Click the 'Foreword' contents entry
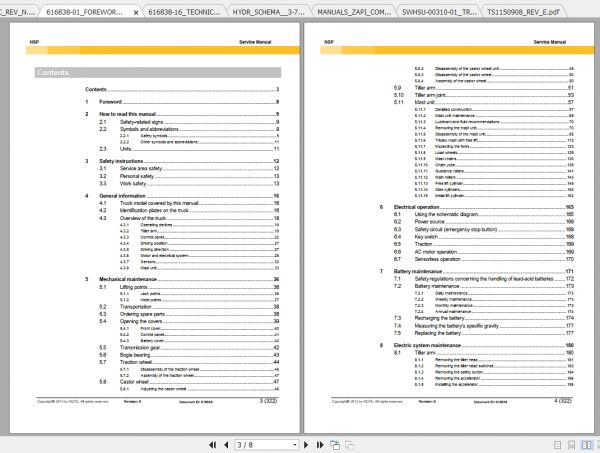Screen dimensions: 600x453 click(x=110, y=102)
